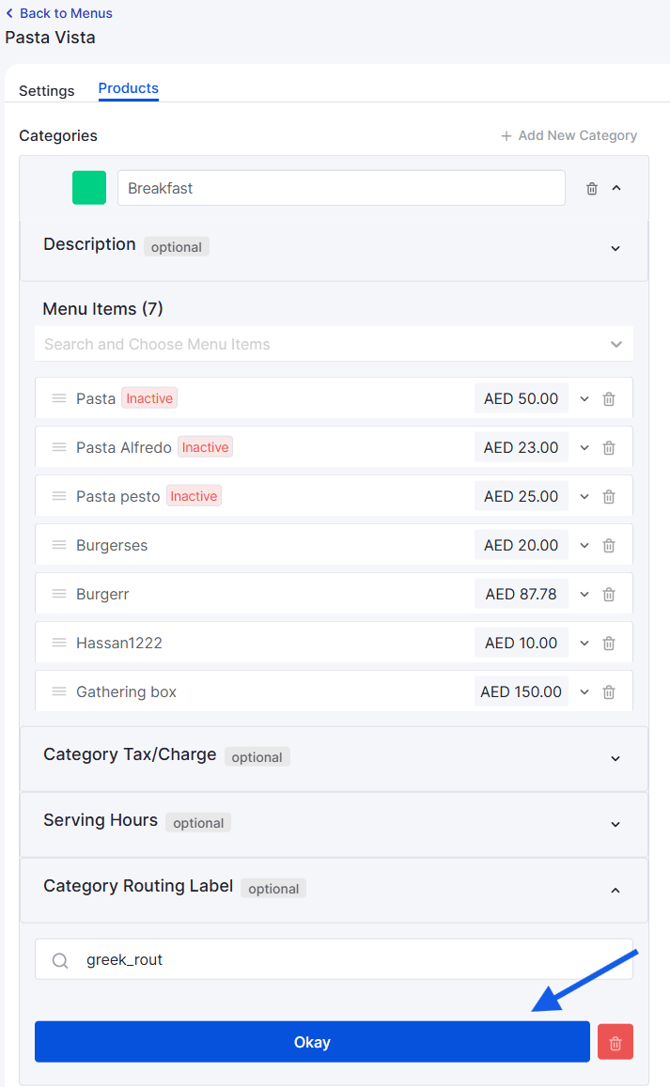The height and width of the screenshot is (1087, 670).
Task: Expand Category Tax/Charge section
Action: tap(615, 758)
